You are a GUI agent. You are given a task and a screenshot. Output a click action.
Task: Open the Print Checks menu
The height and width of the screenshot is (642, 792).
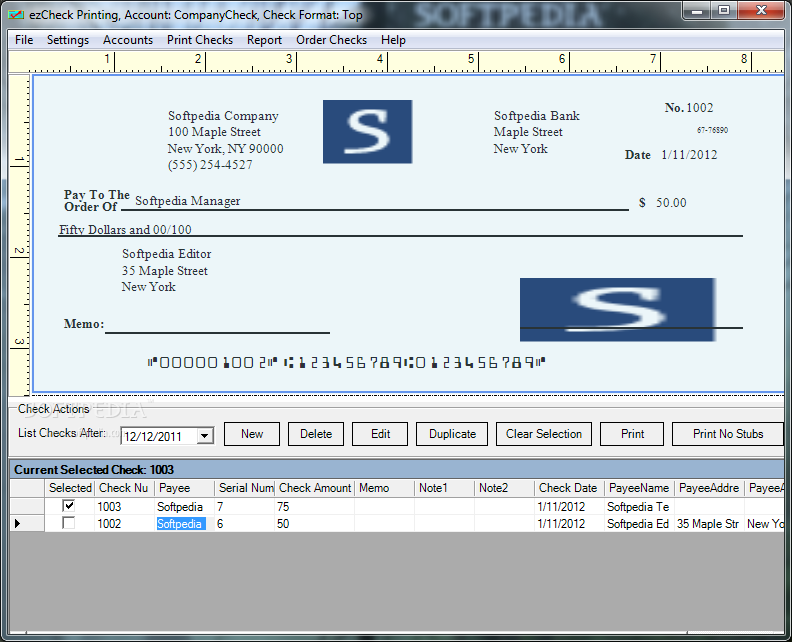click(200, 40)
